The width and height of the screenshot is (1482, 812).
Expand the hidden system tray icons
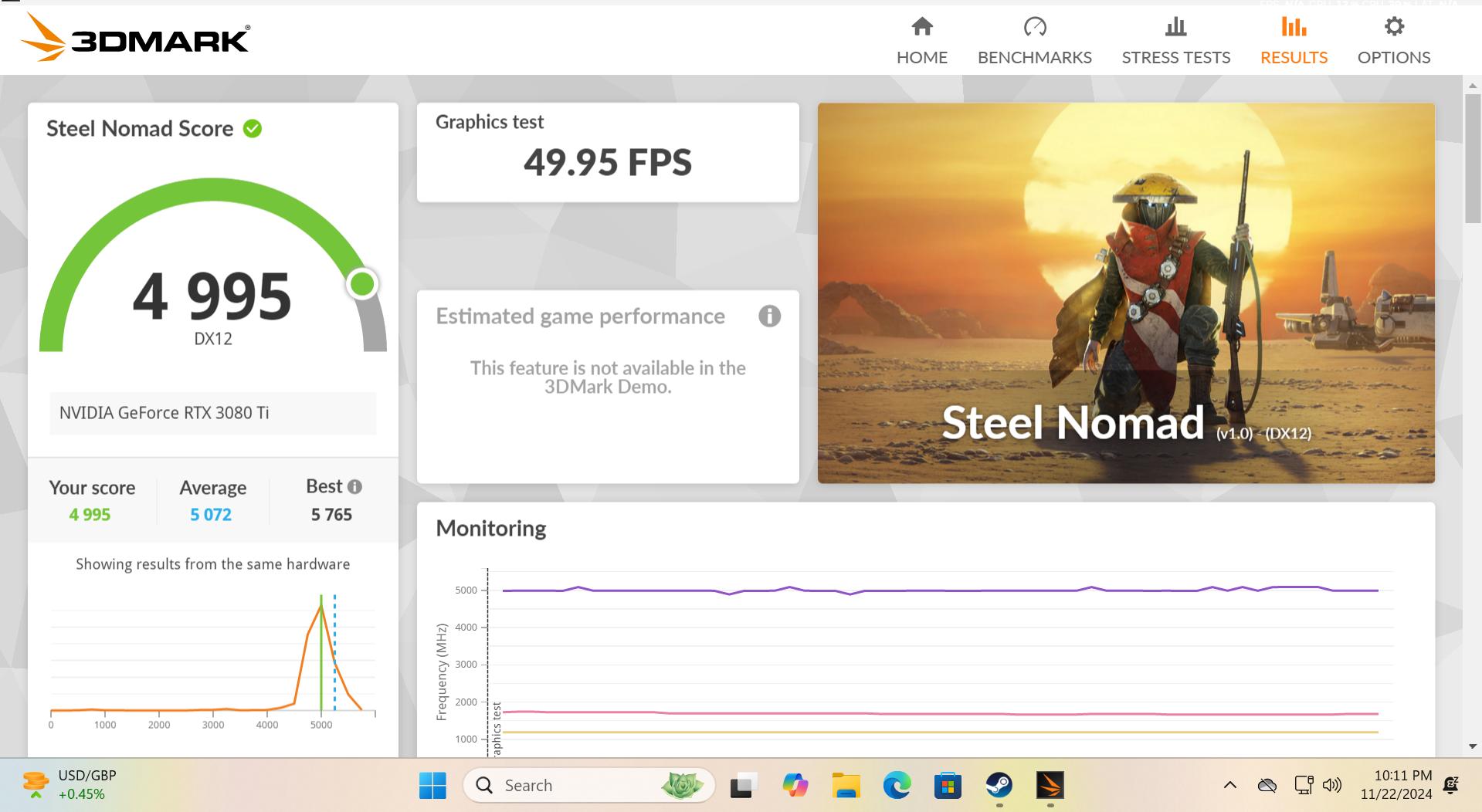point(1230,786)
